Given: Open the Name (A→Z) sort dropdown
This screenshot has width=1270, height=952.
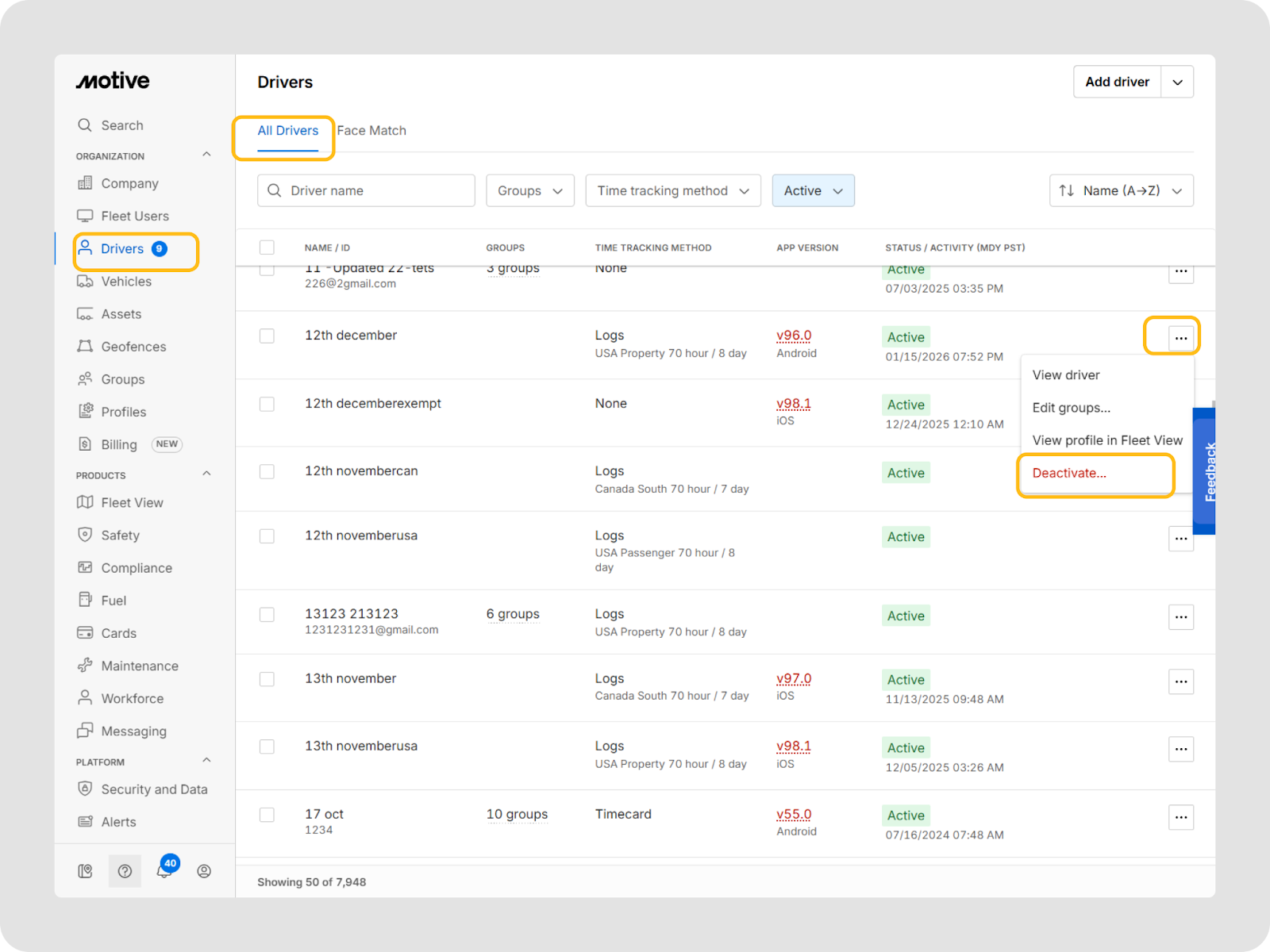Looking at the screenshot, I should click(x=1120, y=191).
